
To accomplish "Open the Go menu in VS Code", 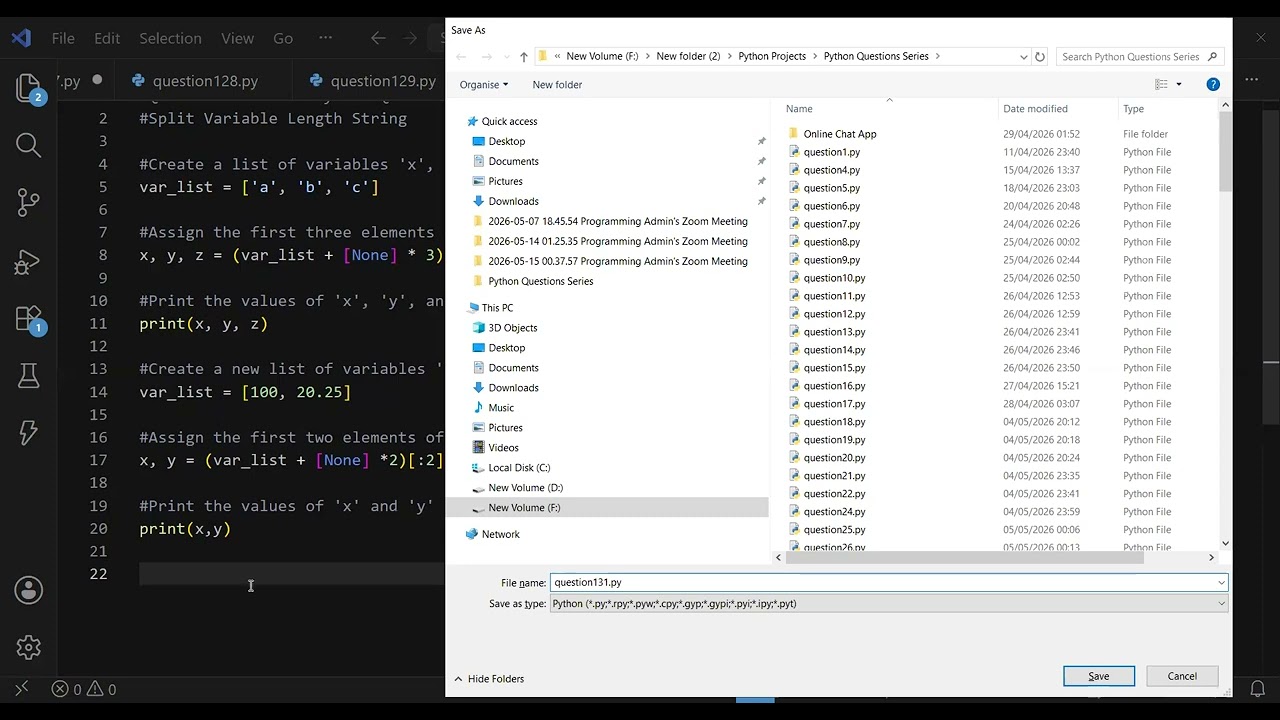I will [283, 38].
